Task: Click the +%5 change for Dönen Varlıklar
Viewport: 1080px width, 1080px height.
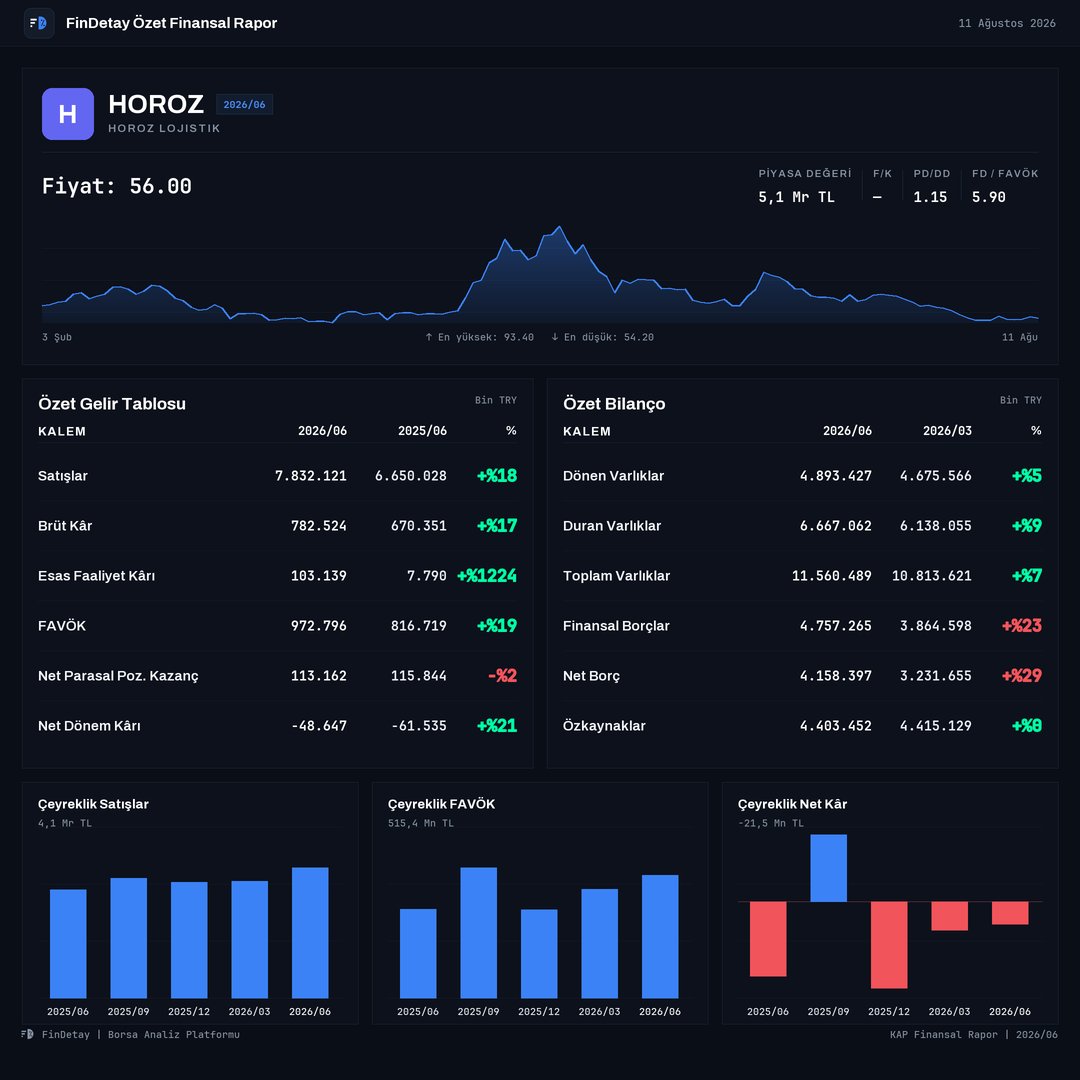Action: tap(1026, 475)
